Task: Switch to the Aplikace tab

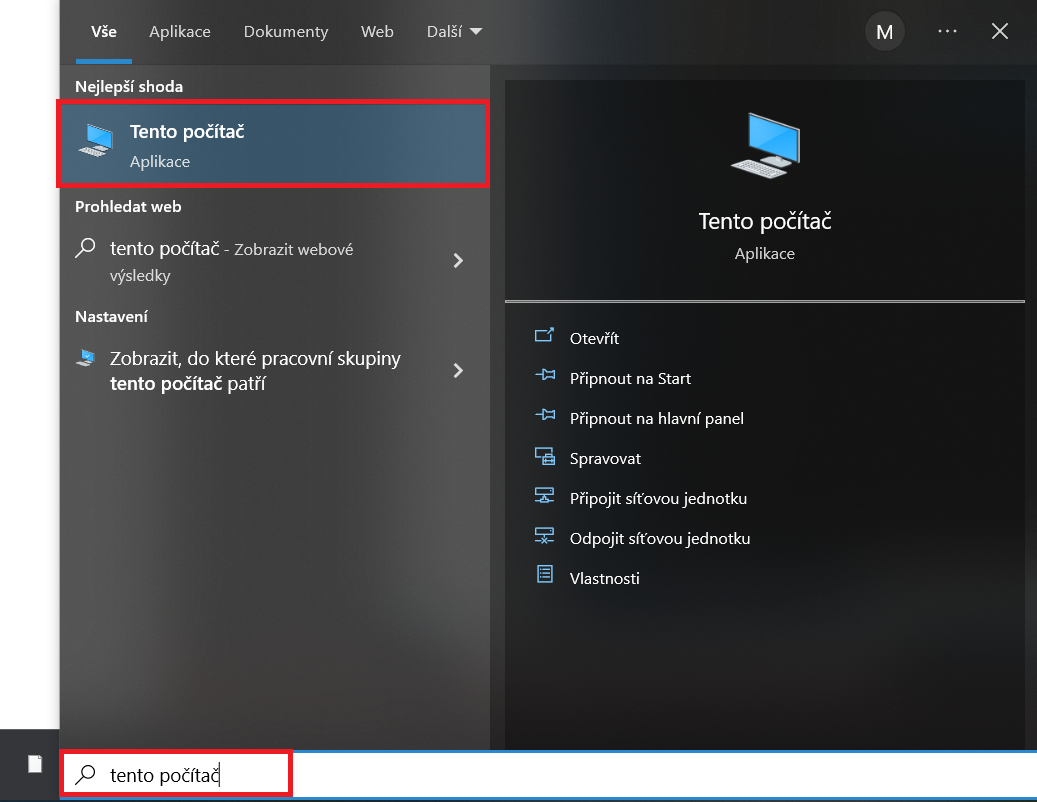Action: click(180, 32)
